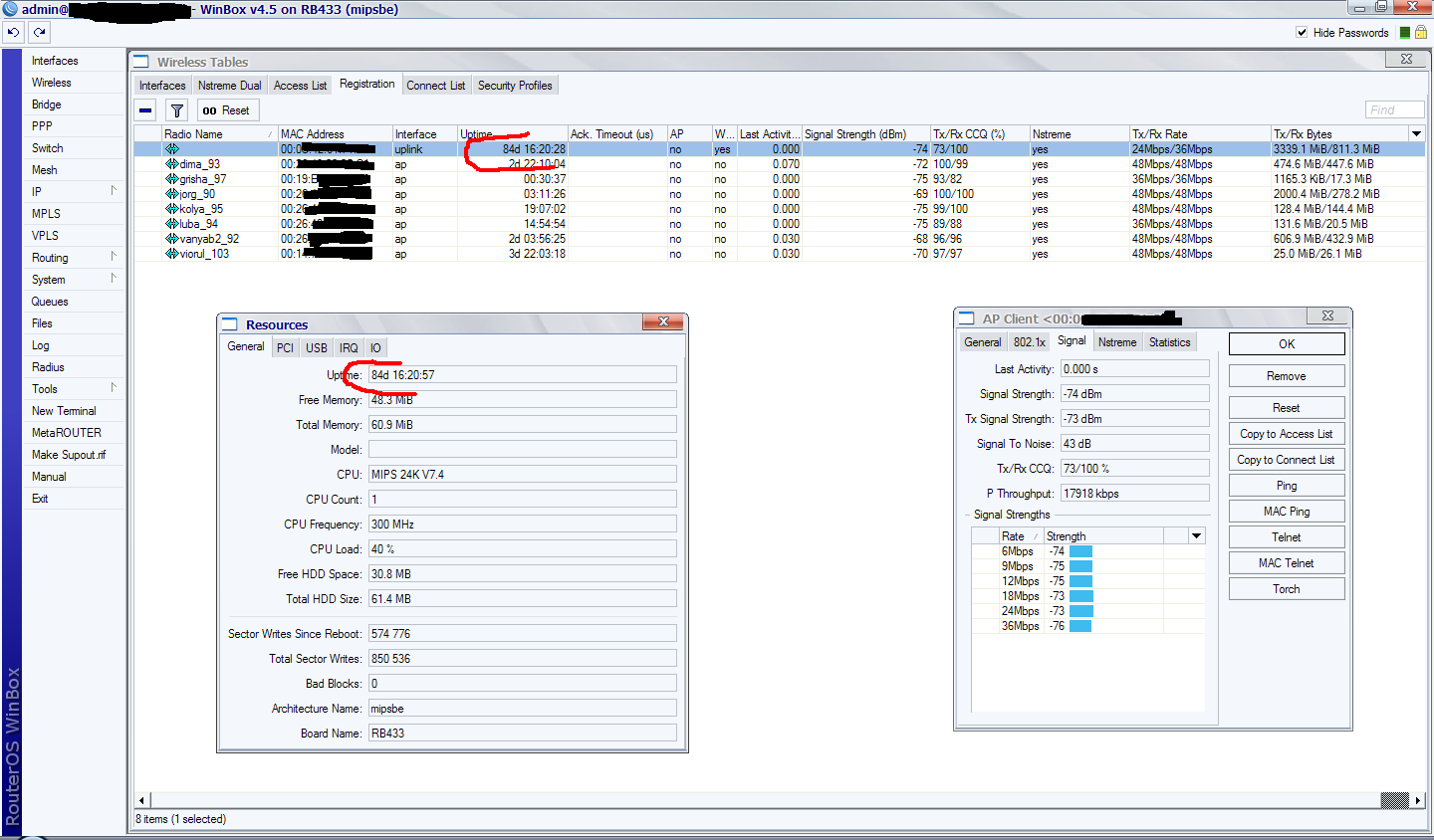Click the luba_94 client icon
1434x840 pixels.
pos(171,224)
